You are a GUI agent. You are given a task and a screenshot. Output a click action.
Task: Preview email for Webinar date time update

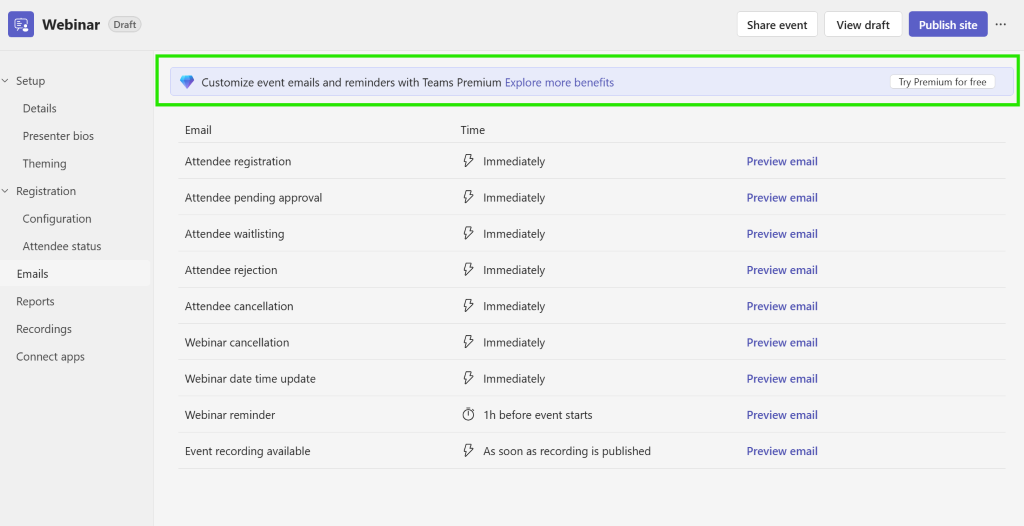click(x=782, y=378)
